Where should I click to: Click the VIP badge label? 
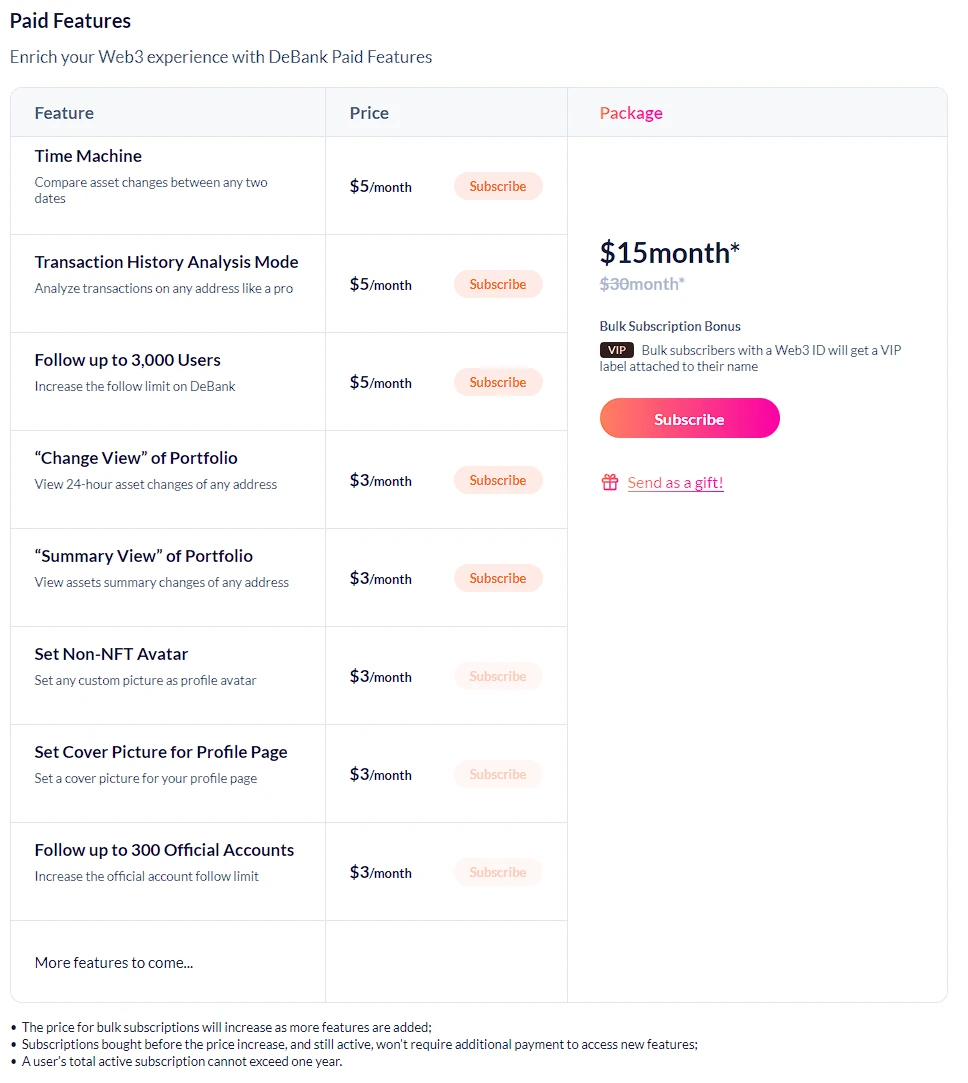pos(616,350)
